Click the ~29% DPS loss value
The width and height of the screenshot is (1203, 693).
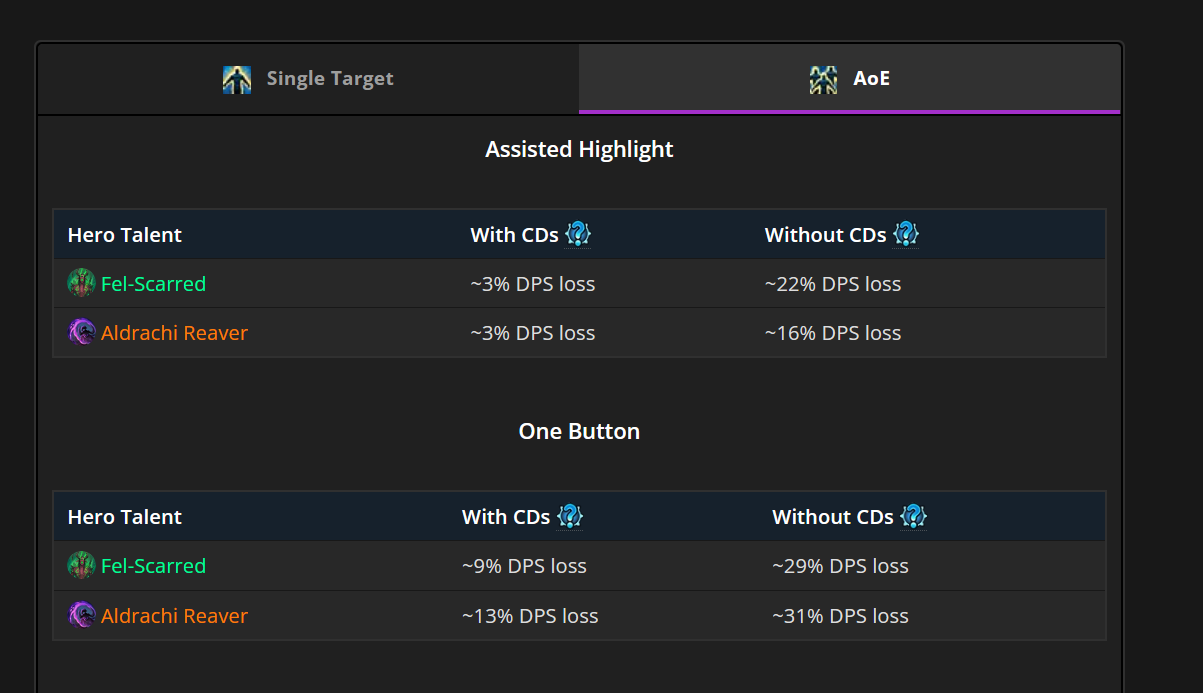pos(840,566)
